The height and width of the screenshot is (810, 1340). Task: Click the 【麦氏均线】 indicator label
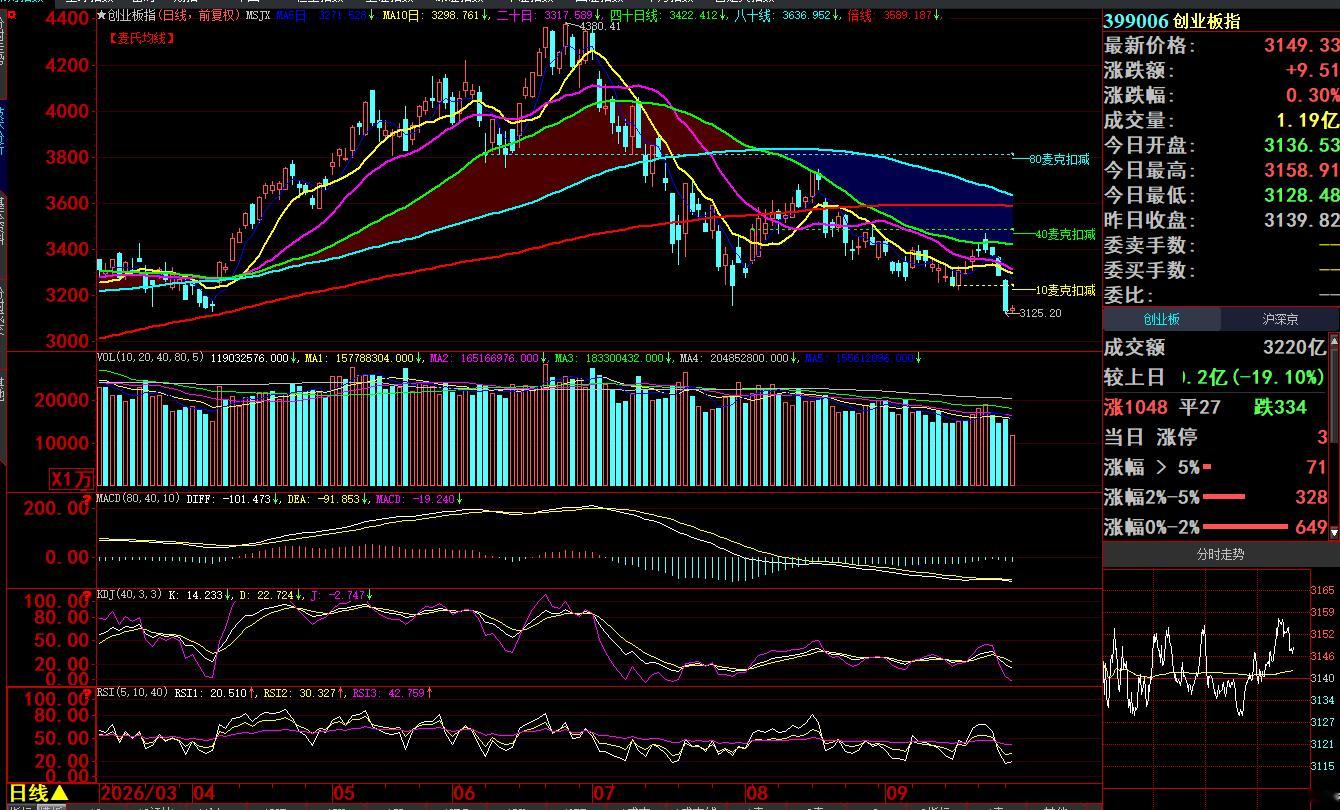tap(142, 38)
